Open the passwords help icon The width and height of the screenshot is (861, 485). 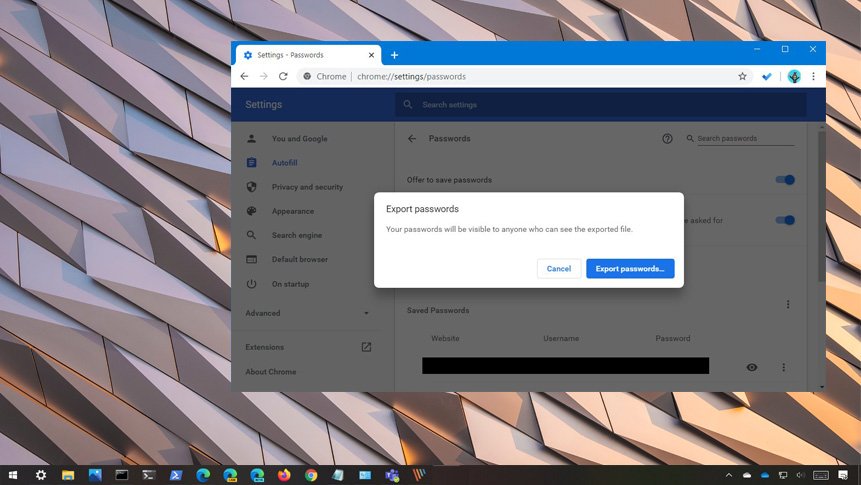click(667, 139)
